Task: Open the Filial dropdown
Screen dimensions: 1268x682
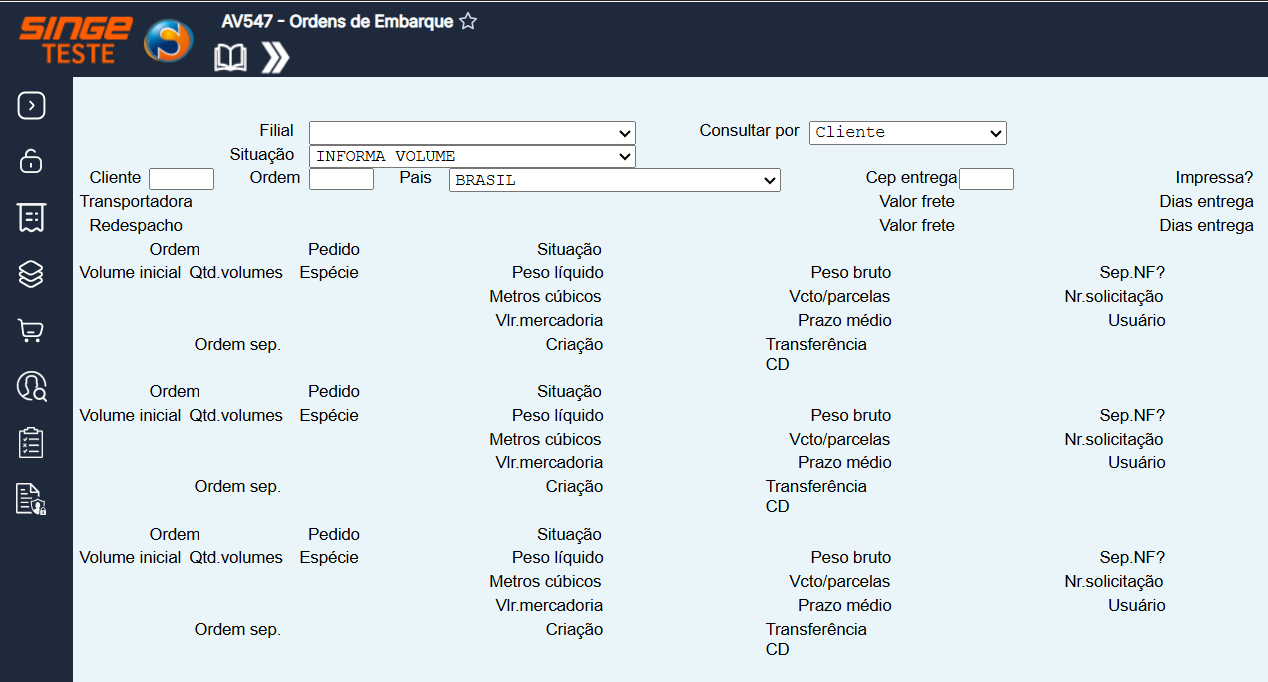Action: pyautogui.click(x=472, y=133)
